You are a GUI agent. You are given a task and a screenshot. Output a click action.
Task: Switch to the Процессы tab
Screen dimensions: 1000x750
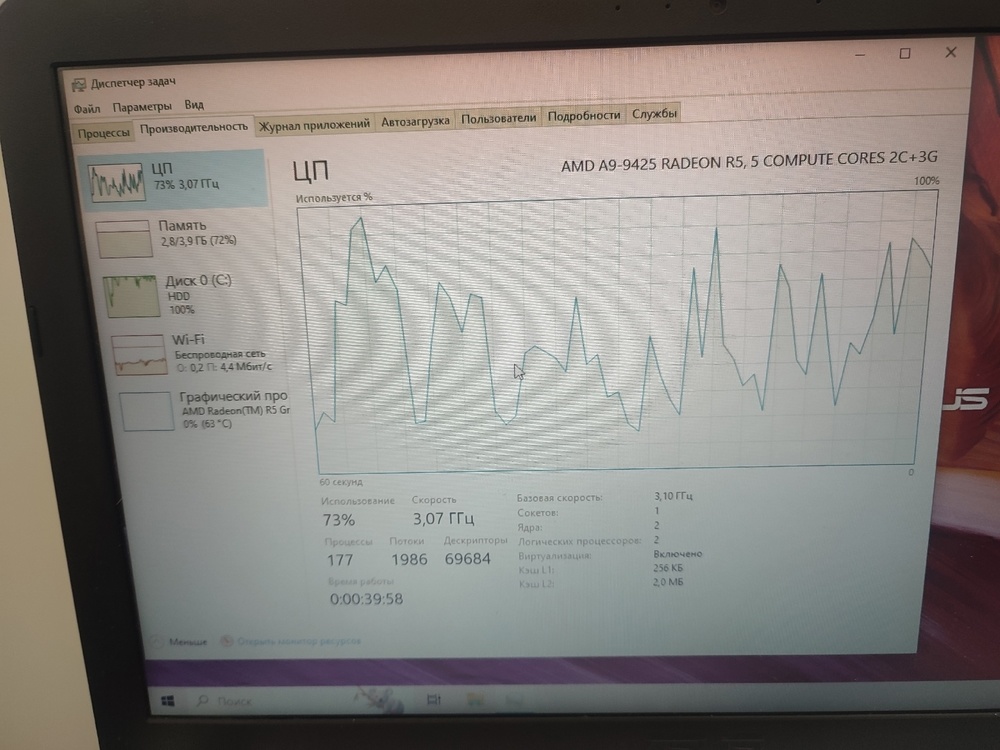pos(104,132)
